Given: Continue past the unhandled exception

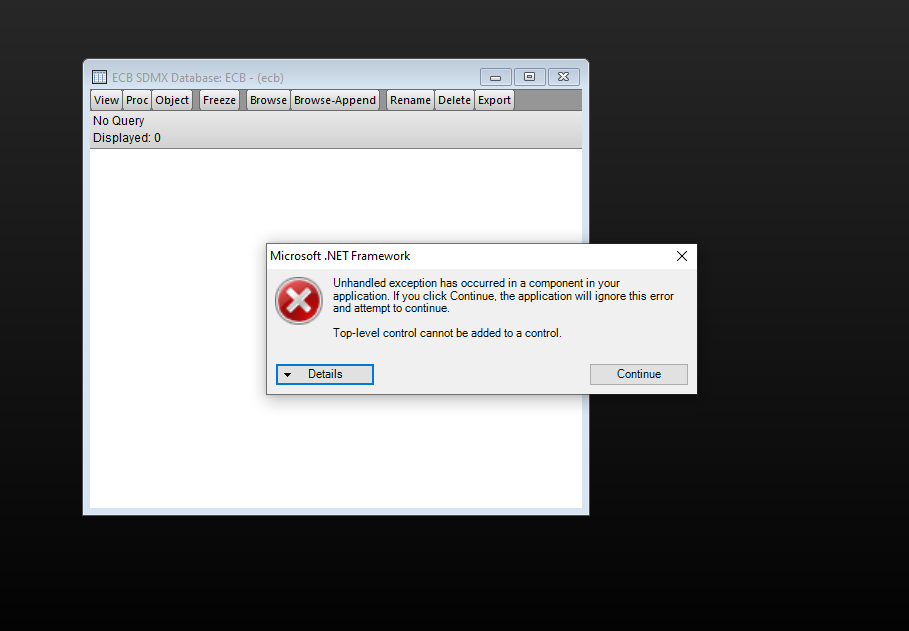Looking at the screenshot, I should (639, 374).
